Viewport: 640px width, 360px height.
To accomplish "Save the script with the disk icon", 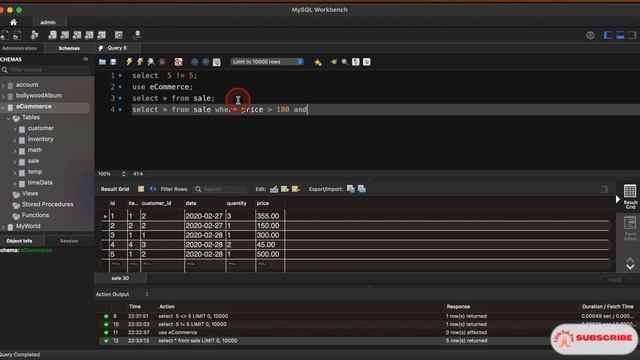I will [x=113, y=62].
